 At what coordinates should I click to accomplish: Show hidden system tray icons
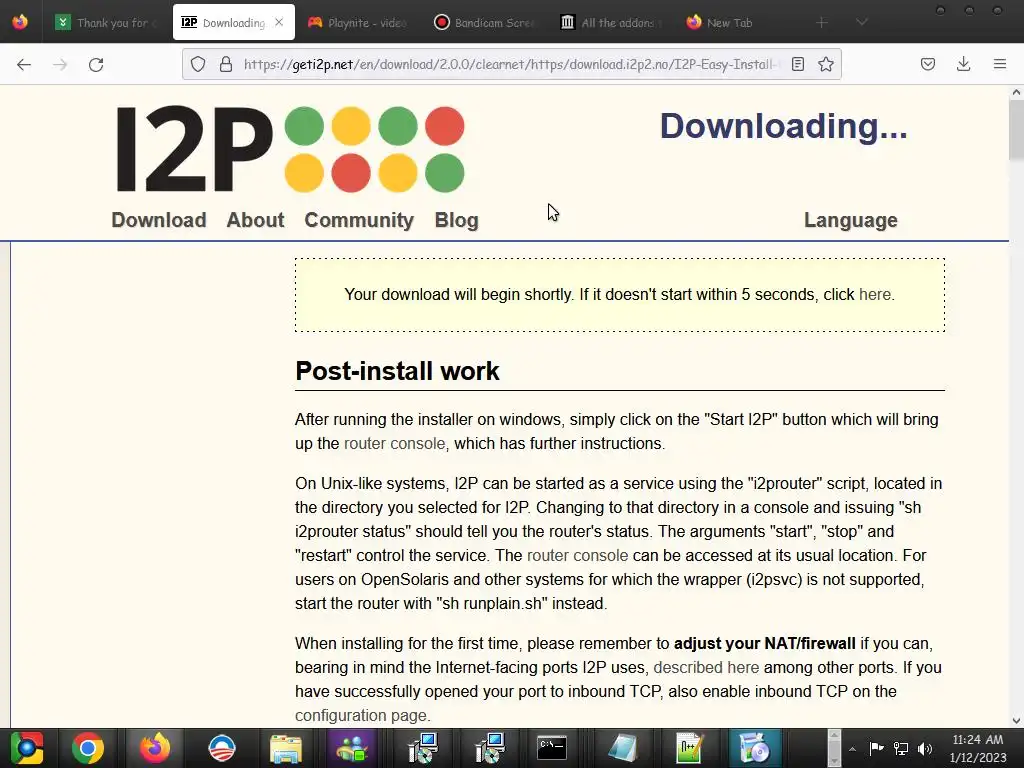point(852,749)
